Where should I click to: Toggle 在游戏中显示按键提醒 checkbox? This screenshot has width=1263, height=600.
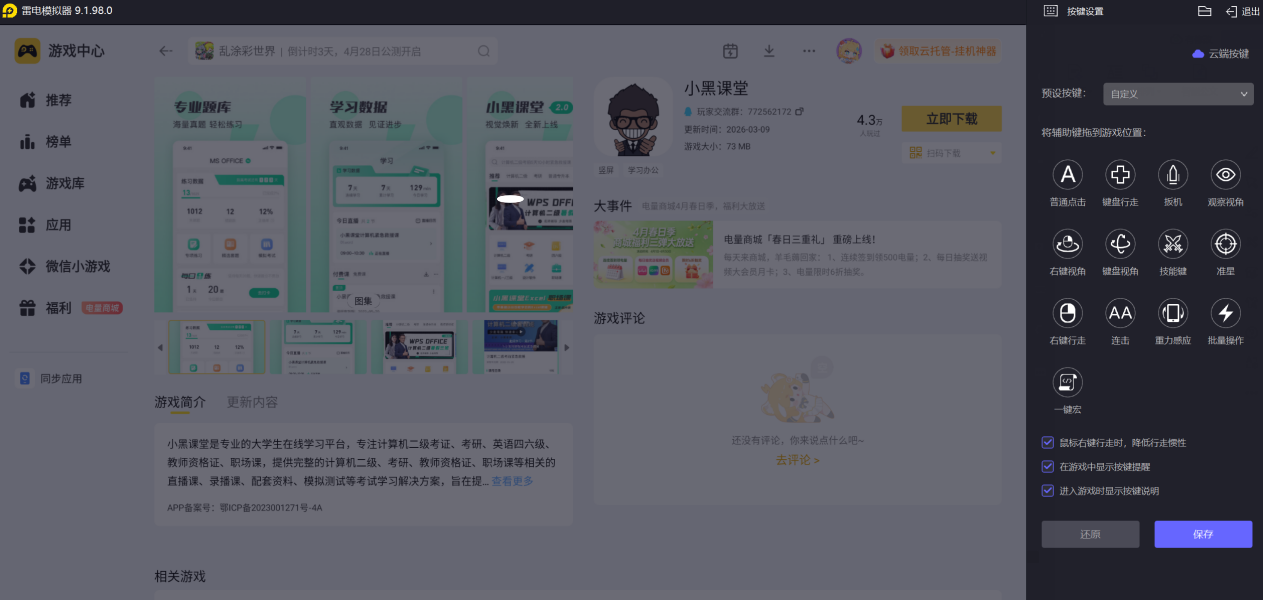pyautogui.click(x=1047, y=466)
